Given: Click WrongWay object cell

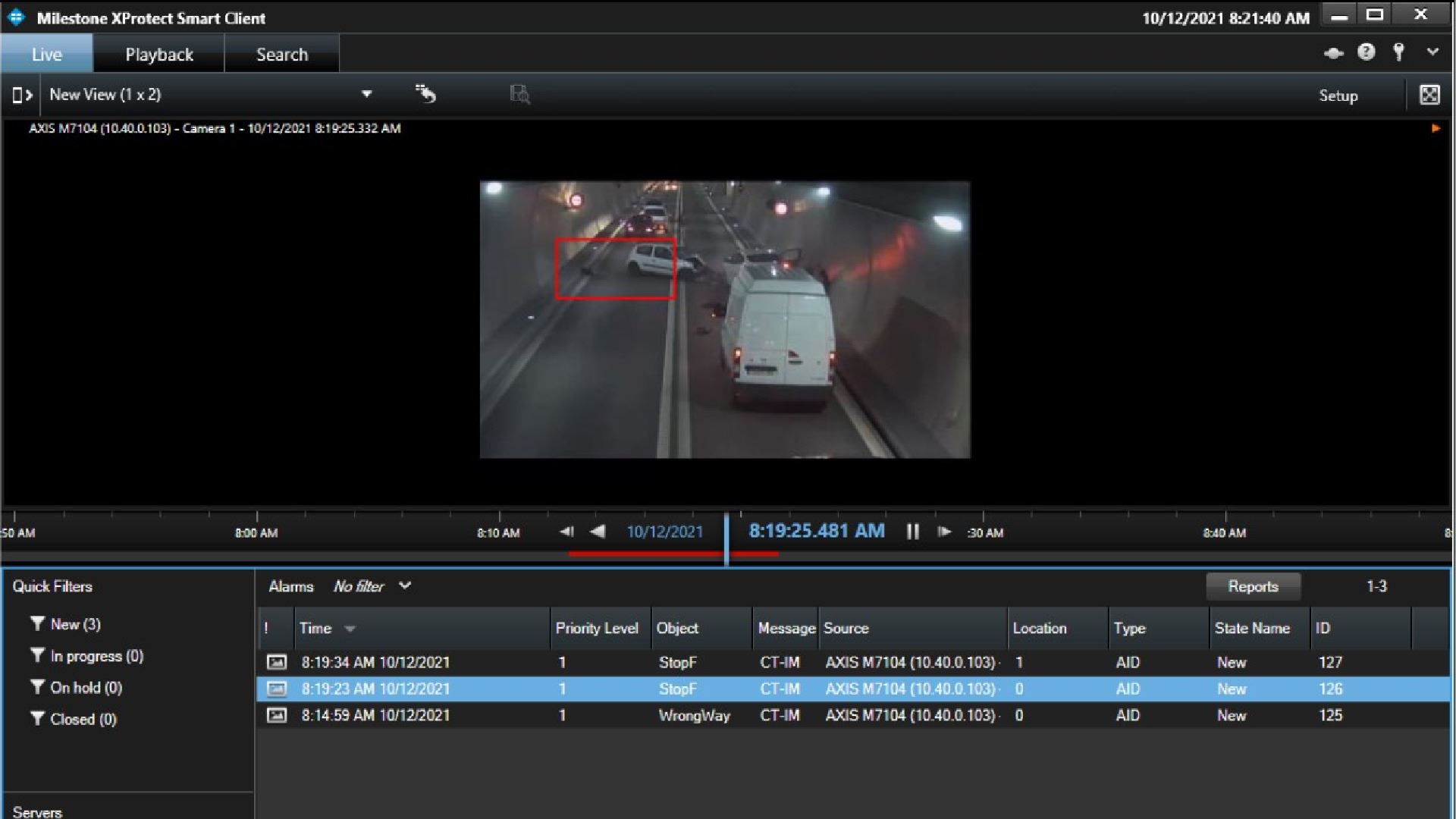Looking at the screenshot, I should point(694,715).
